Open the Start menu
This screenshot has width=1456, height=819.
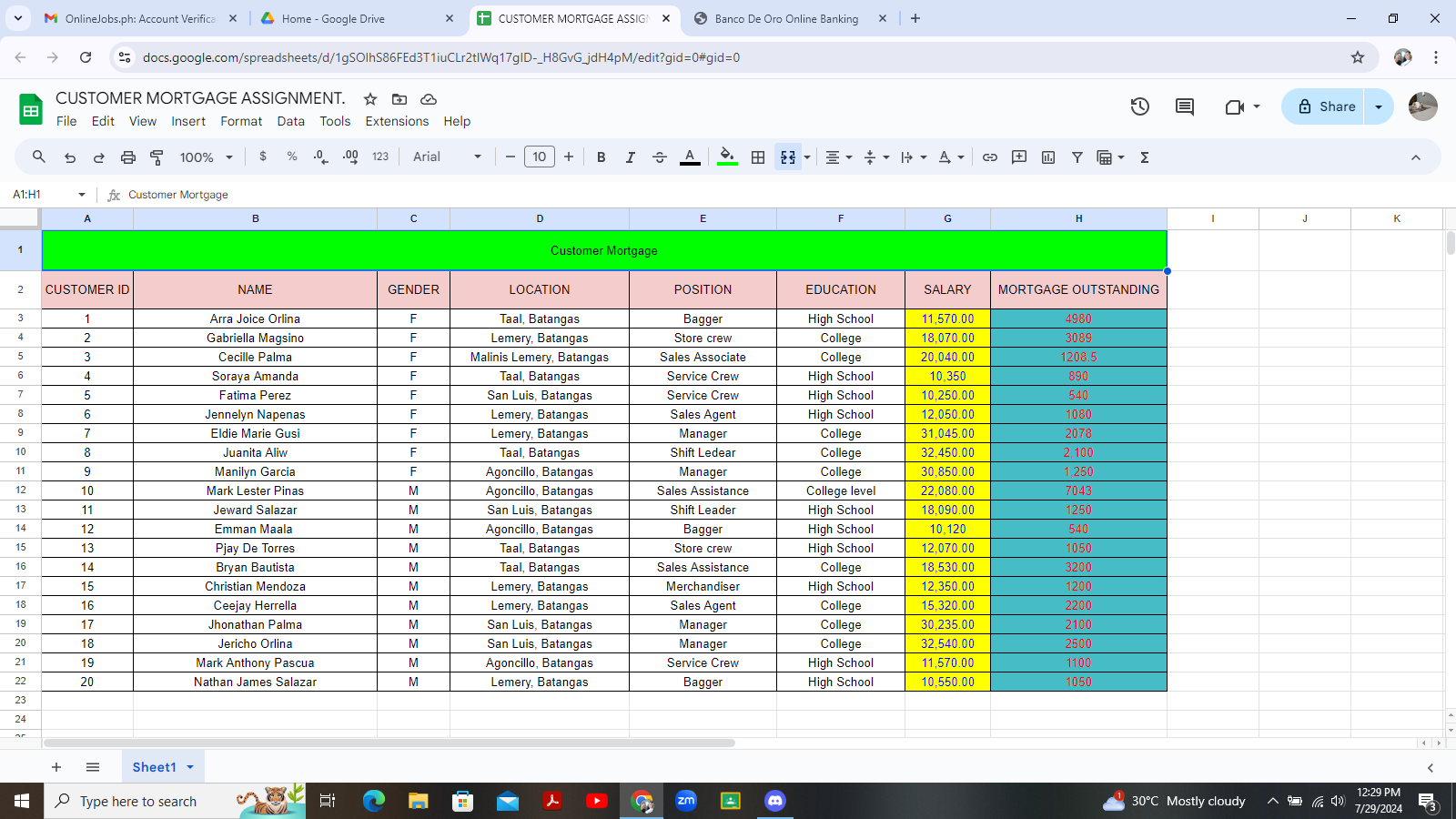(x=22, y=801)
